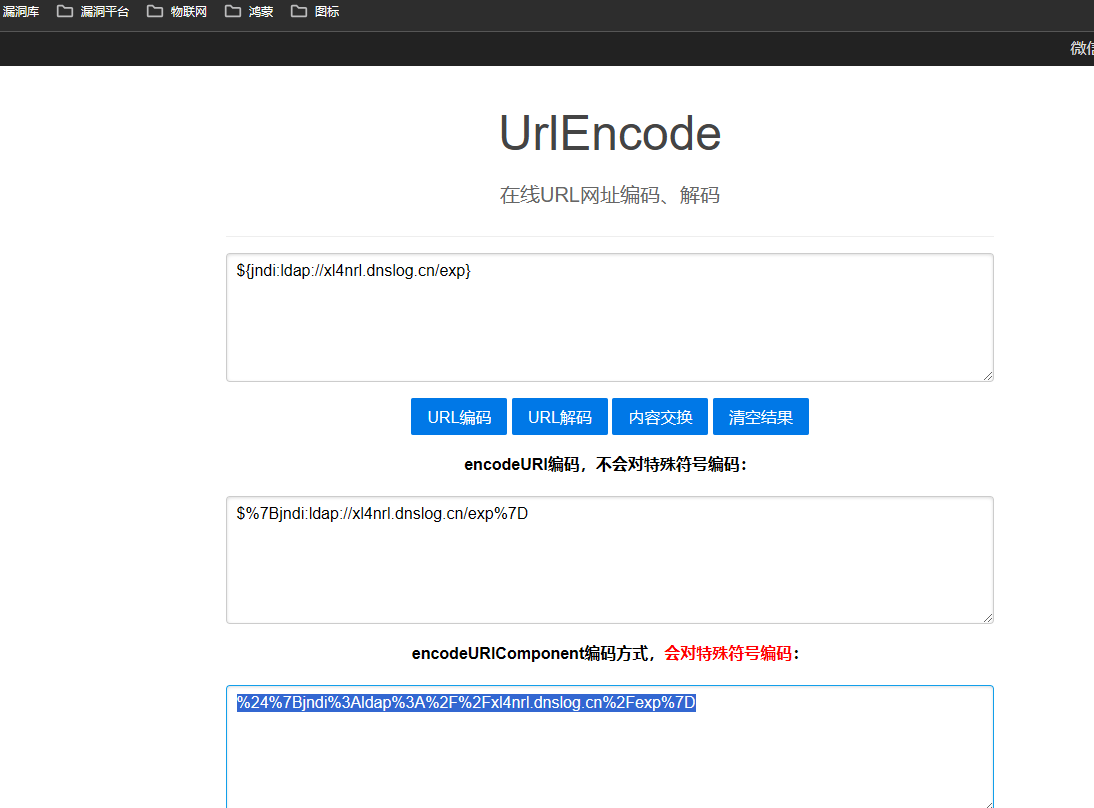Clear output using 清空结果 button
Screen dimensions: 1094x808
coord(761,417)
